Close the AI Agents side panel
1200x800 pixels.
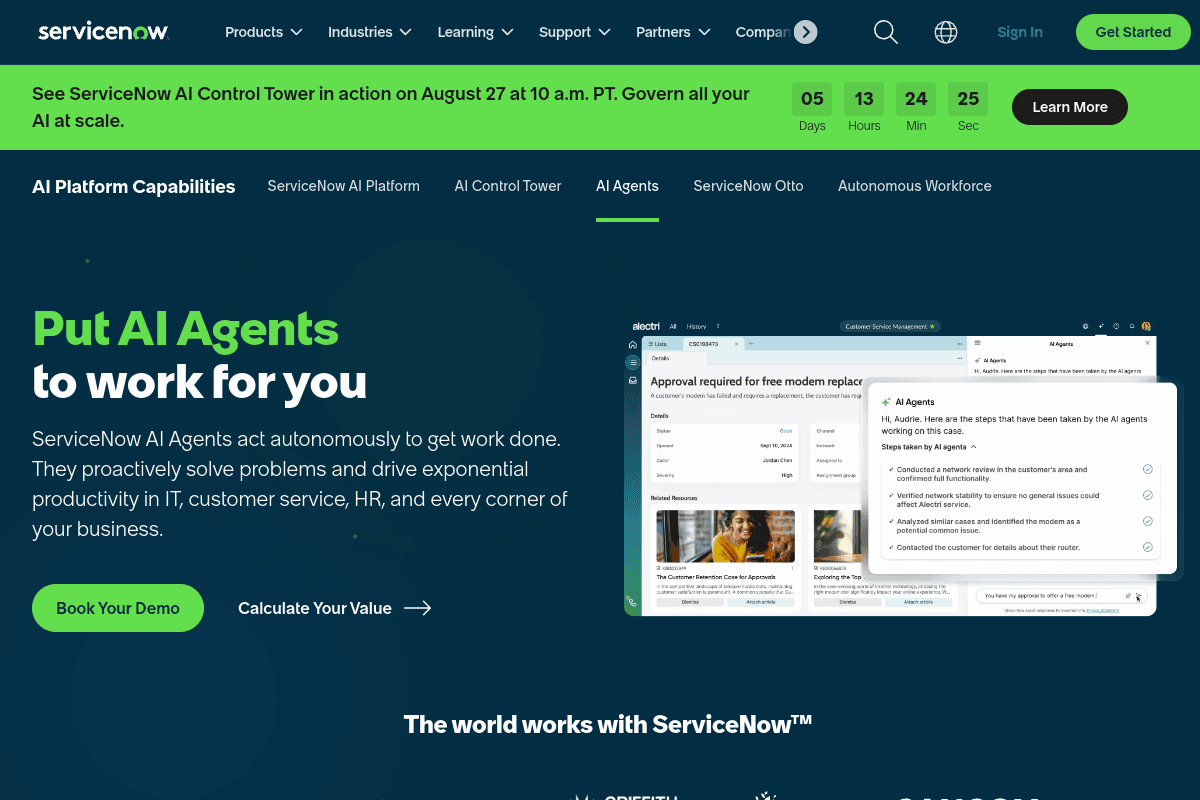point(1147,343)
